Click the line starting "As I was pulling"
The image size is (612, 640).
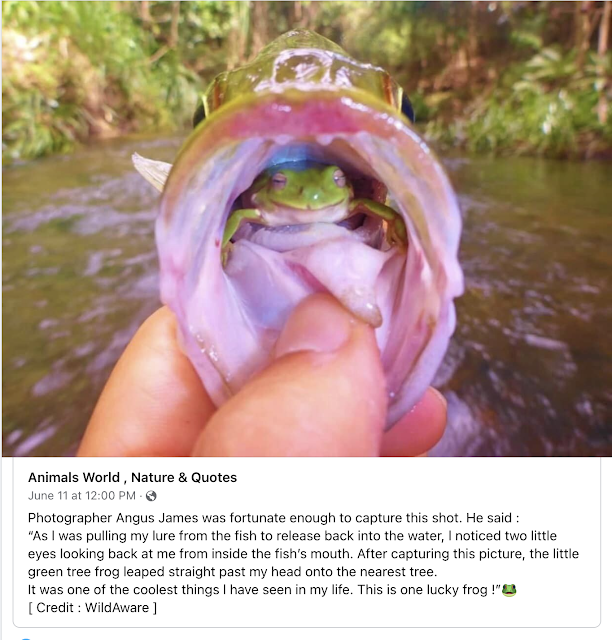coord(292,536)
